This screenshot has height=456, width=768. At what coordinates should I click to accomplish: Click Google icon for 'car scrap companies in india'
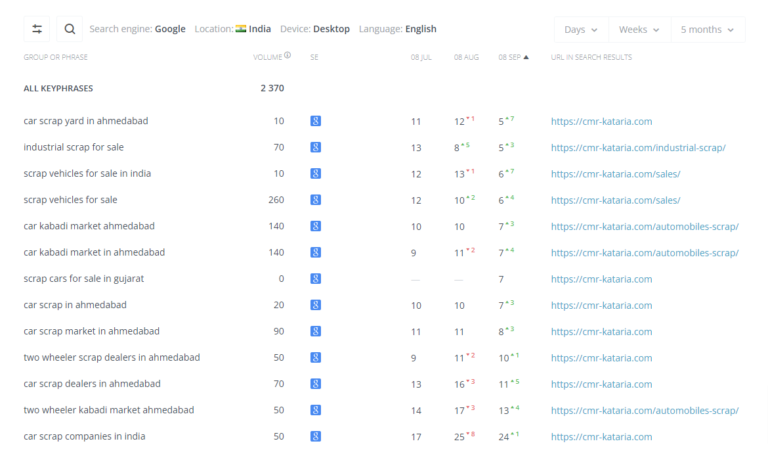point(316,436)
